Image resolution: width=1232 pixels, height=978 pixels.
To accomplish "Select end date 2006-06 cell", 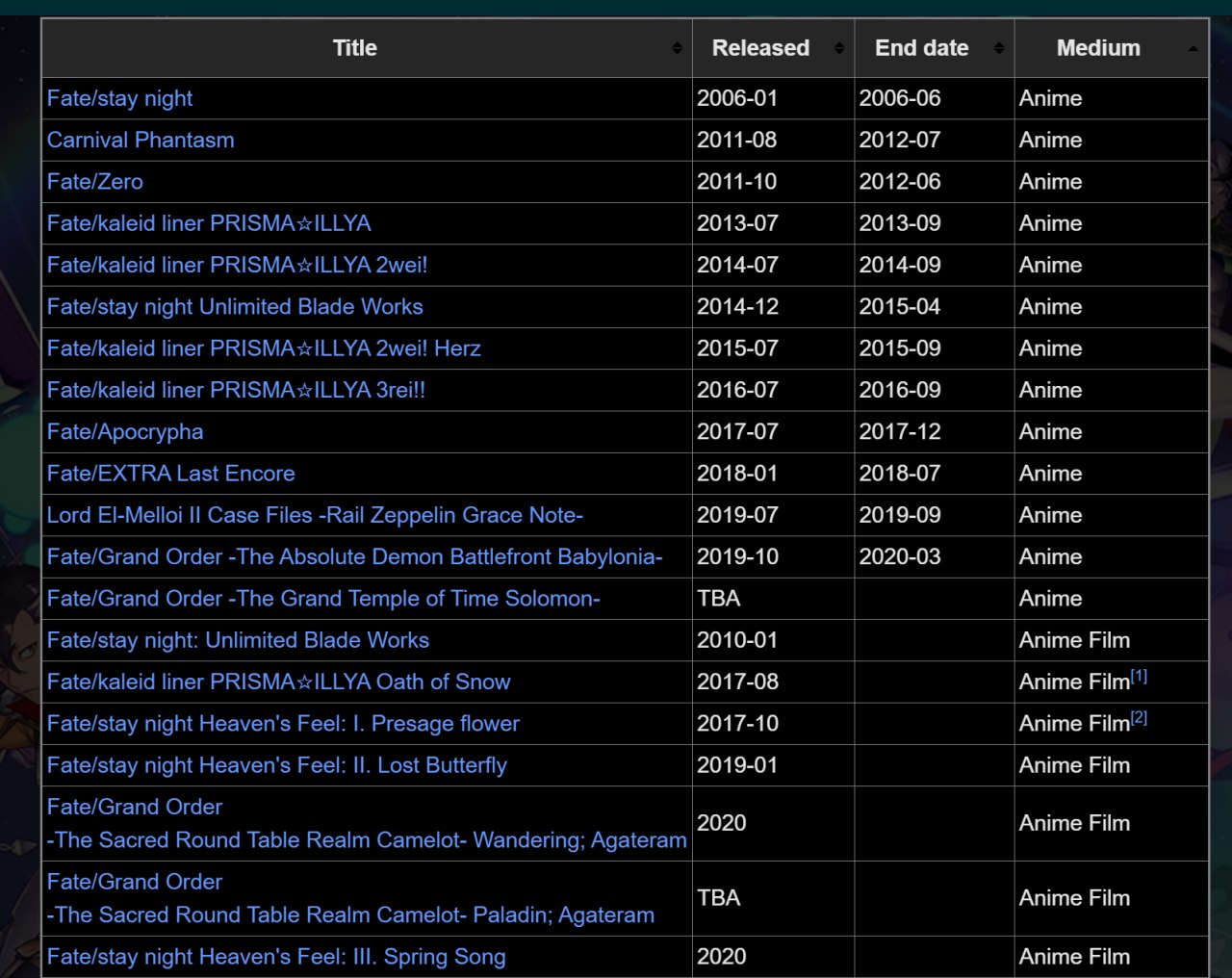I will pos(934,98).
